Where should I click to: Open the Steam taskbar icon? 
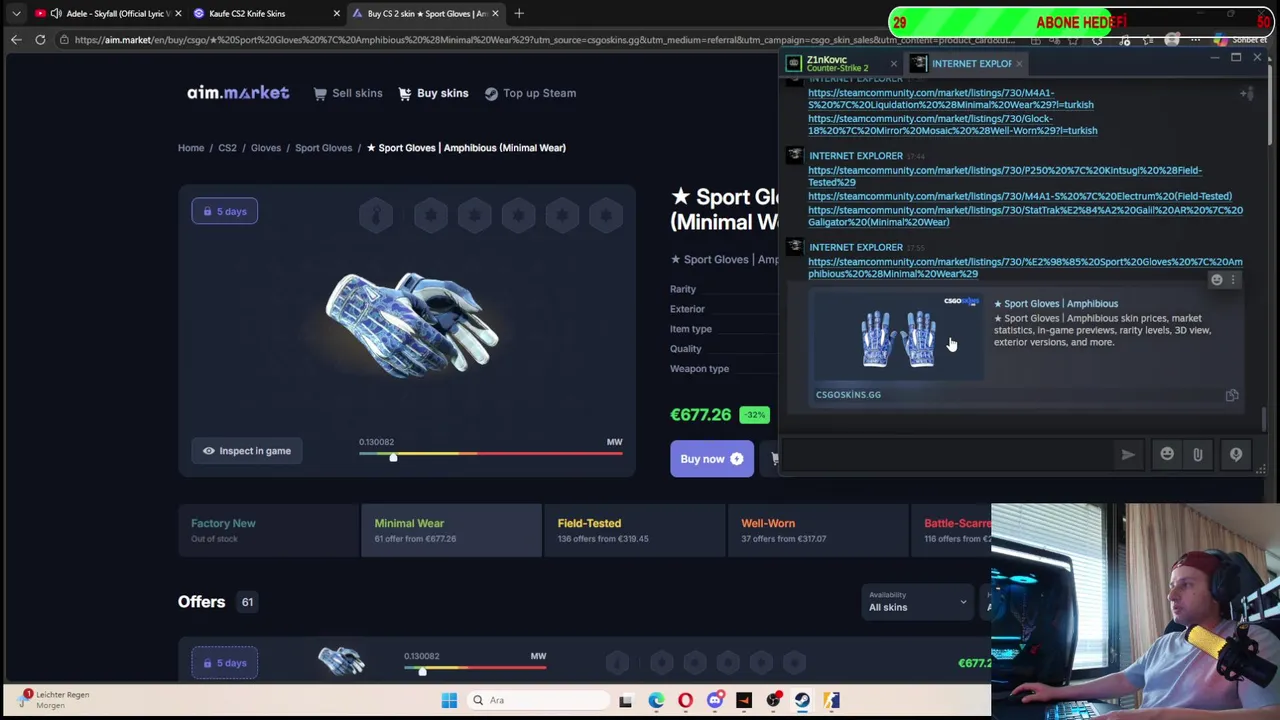click(x=802, y=700)
